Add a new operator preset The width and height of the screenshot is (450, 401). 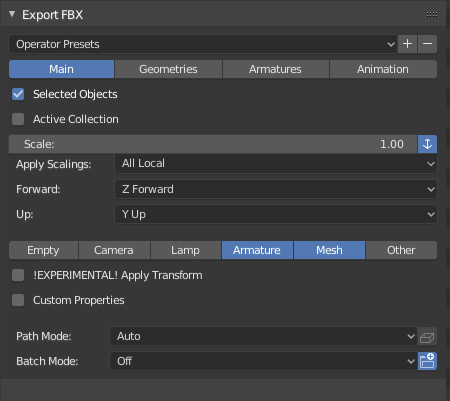(x=407, y=44)
